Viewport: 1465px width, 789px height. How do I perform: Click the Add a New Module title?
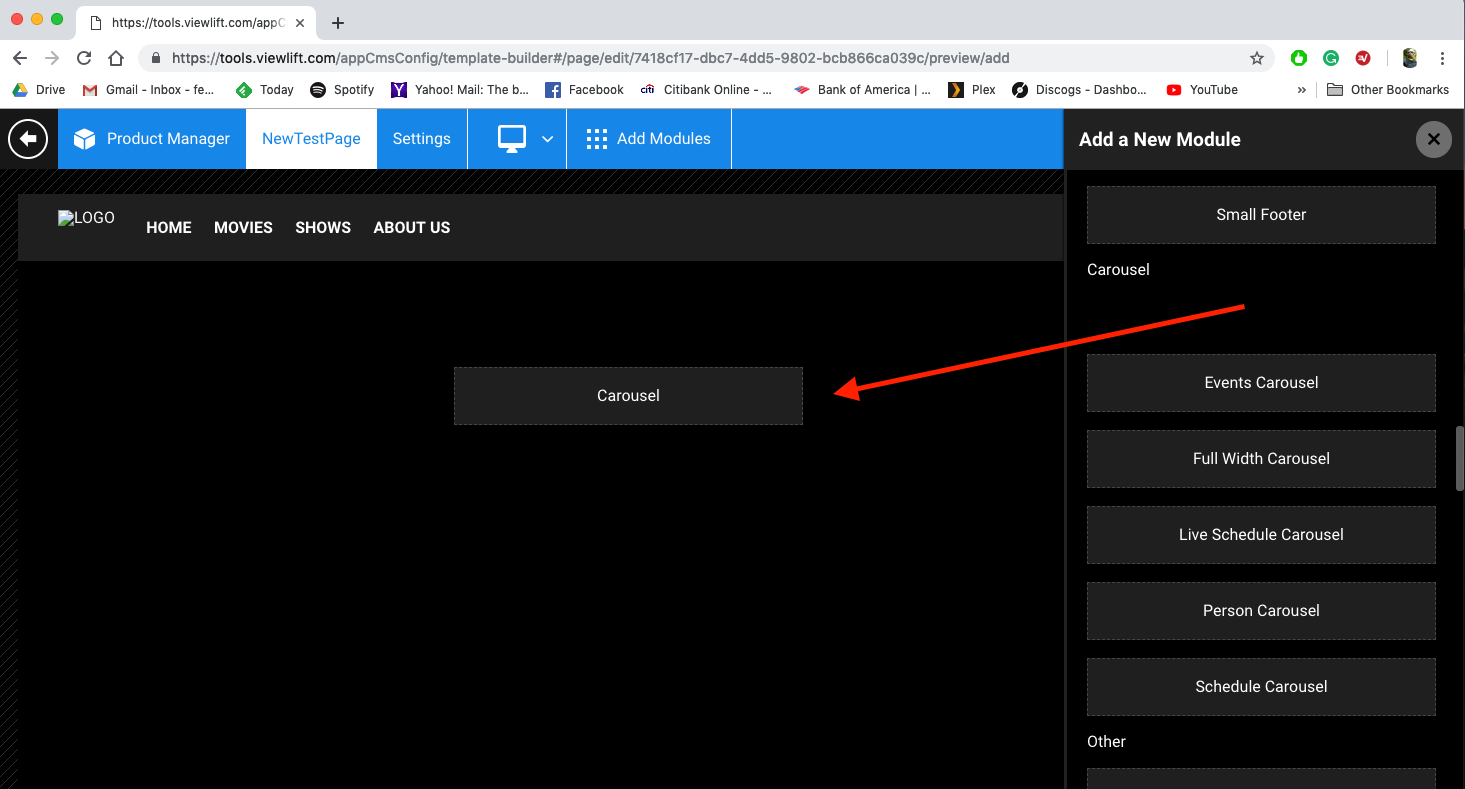click(1160, 140)
